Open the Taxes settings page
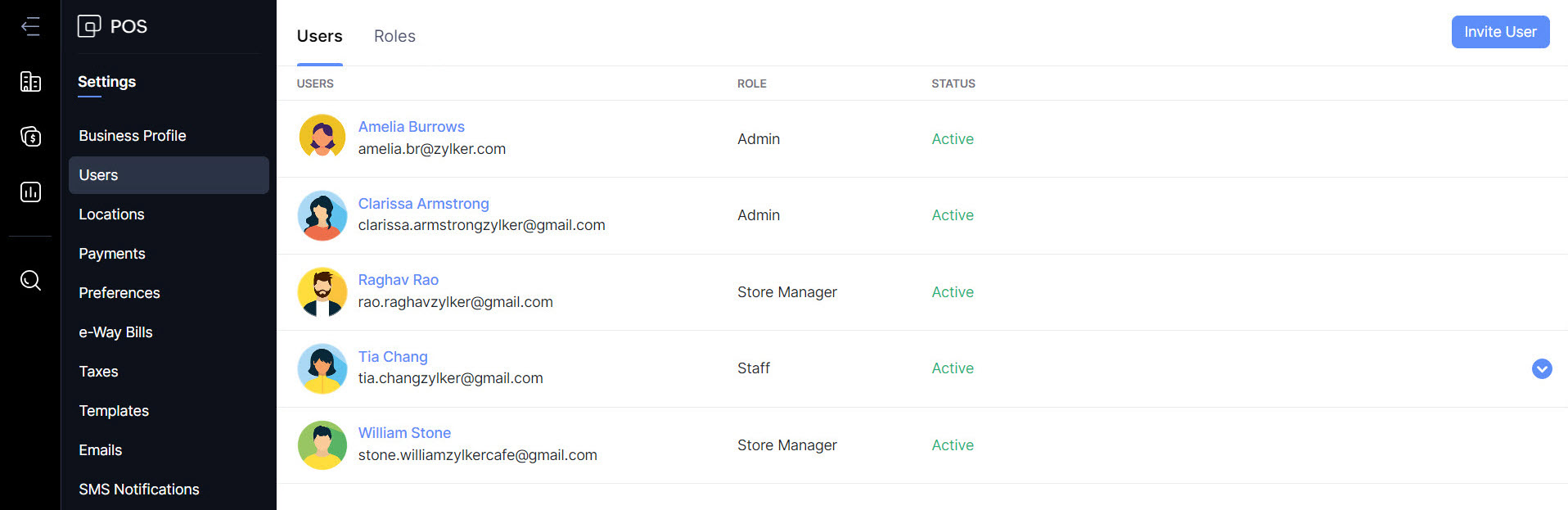Viewport: 1568px width, 510px height. tap(98, 372)
